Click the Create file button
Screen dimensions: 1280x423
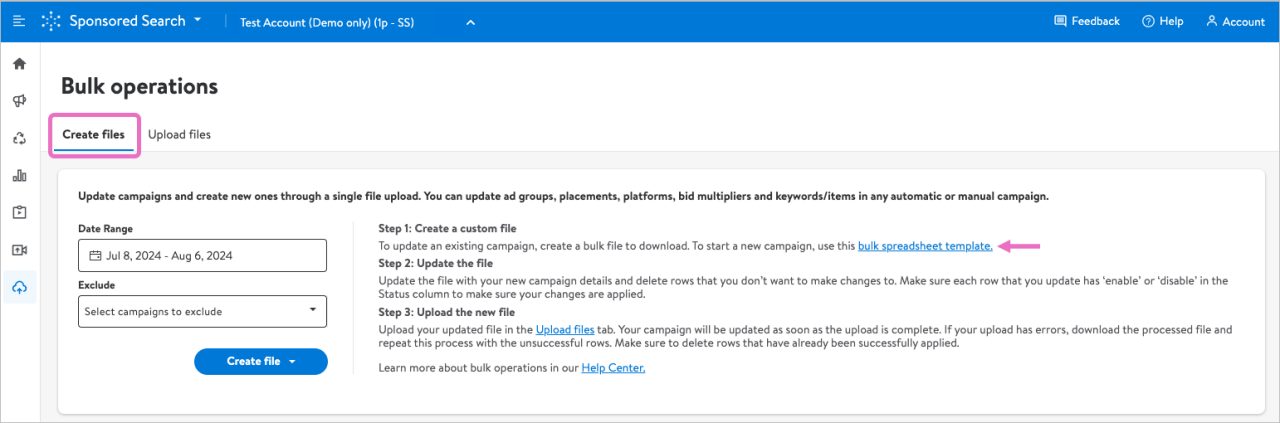coord(260,362)
